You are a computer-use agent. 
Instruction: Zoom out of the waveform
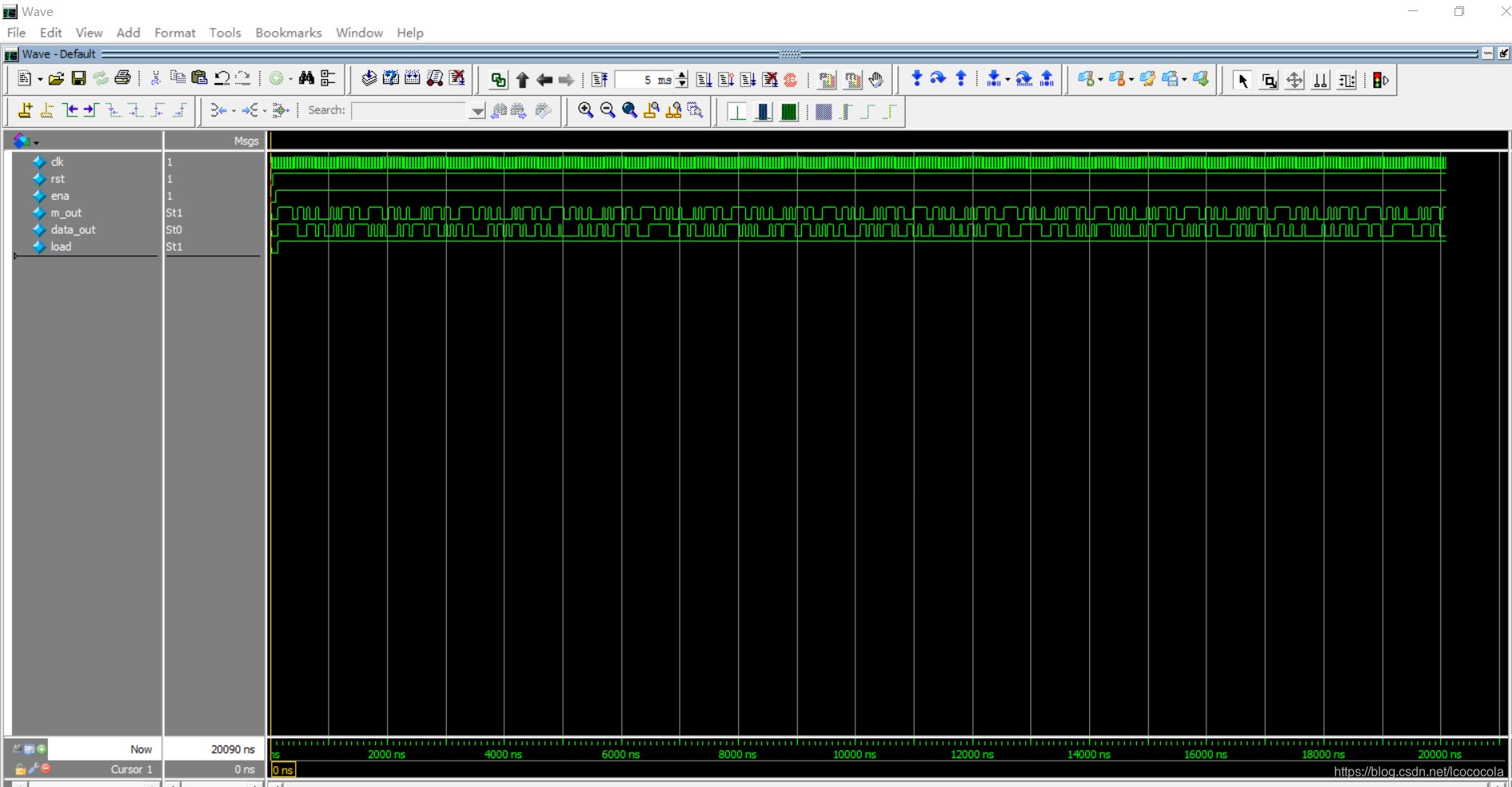click(608, 110)
